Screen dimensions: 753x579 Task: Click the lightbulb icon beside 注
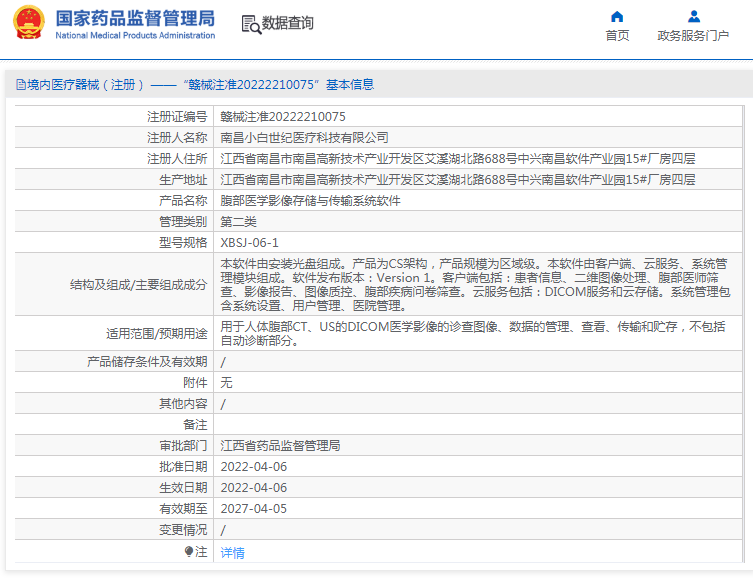coord(189,552)
